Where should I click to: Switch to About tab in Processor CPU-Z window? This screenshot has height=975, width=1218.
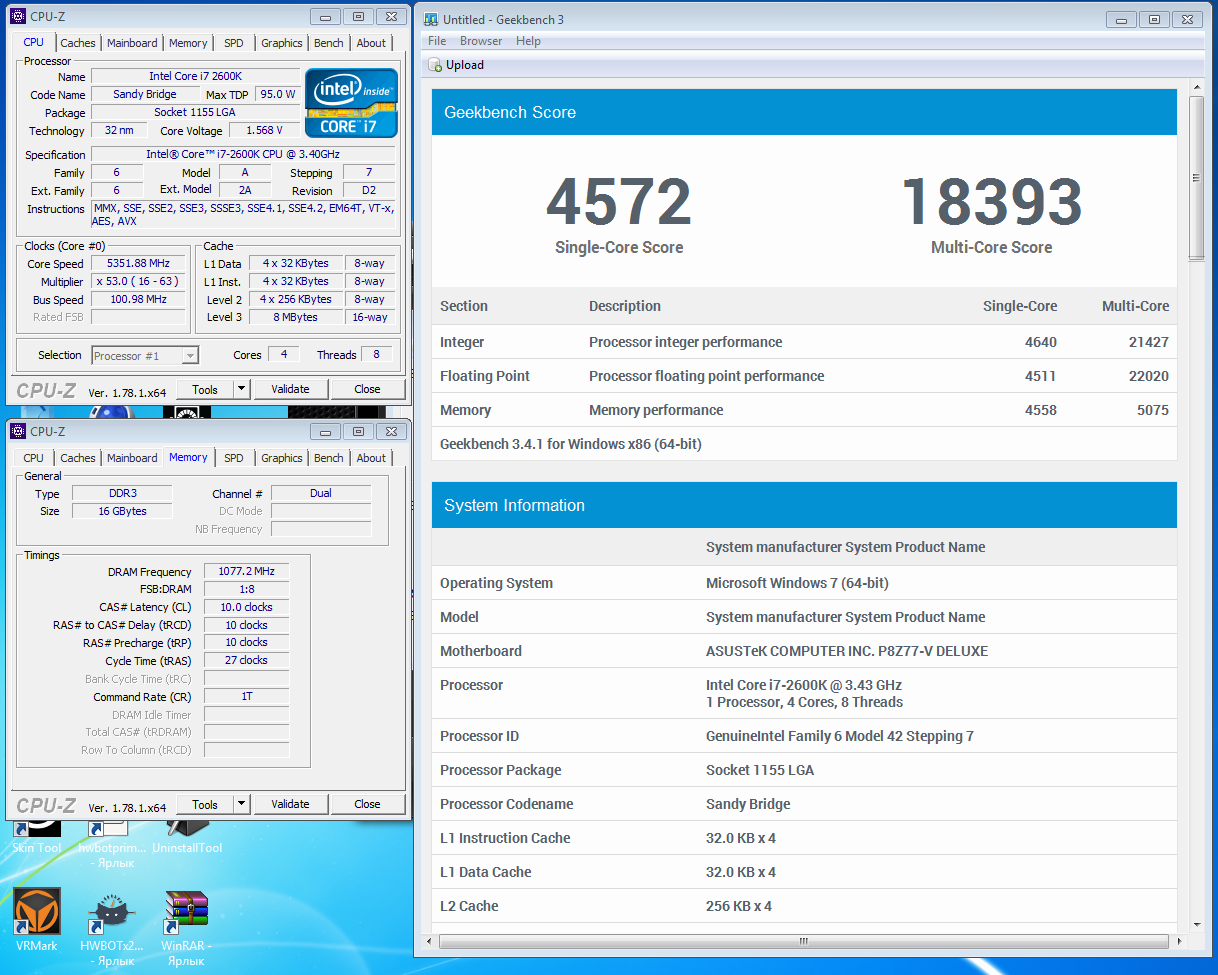(371, 43)
